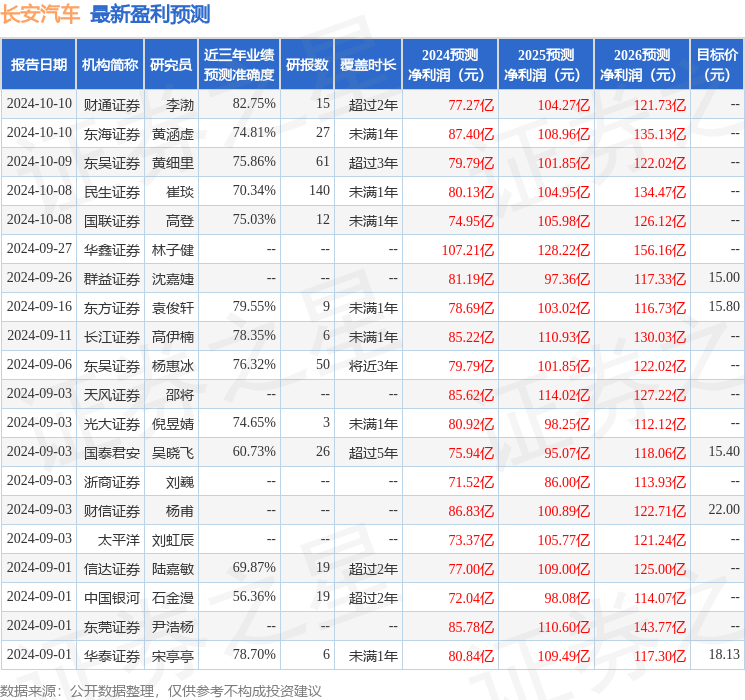Click the 数据来源 disclaimer footer text
This screenshot has width=745, height=700.
[161, 690]
